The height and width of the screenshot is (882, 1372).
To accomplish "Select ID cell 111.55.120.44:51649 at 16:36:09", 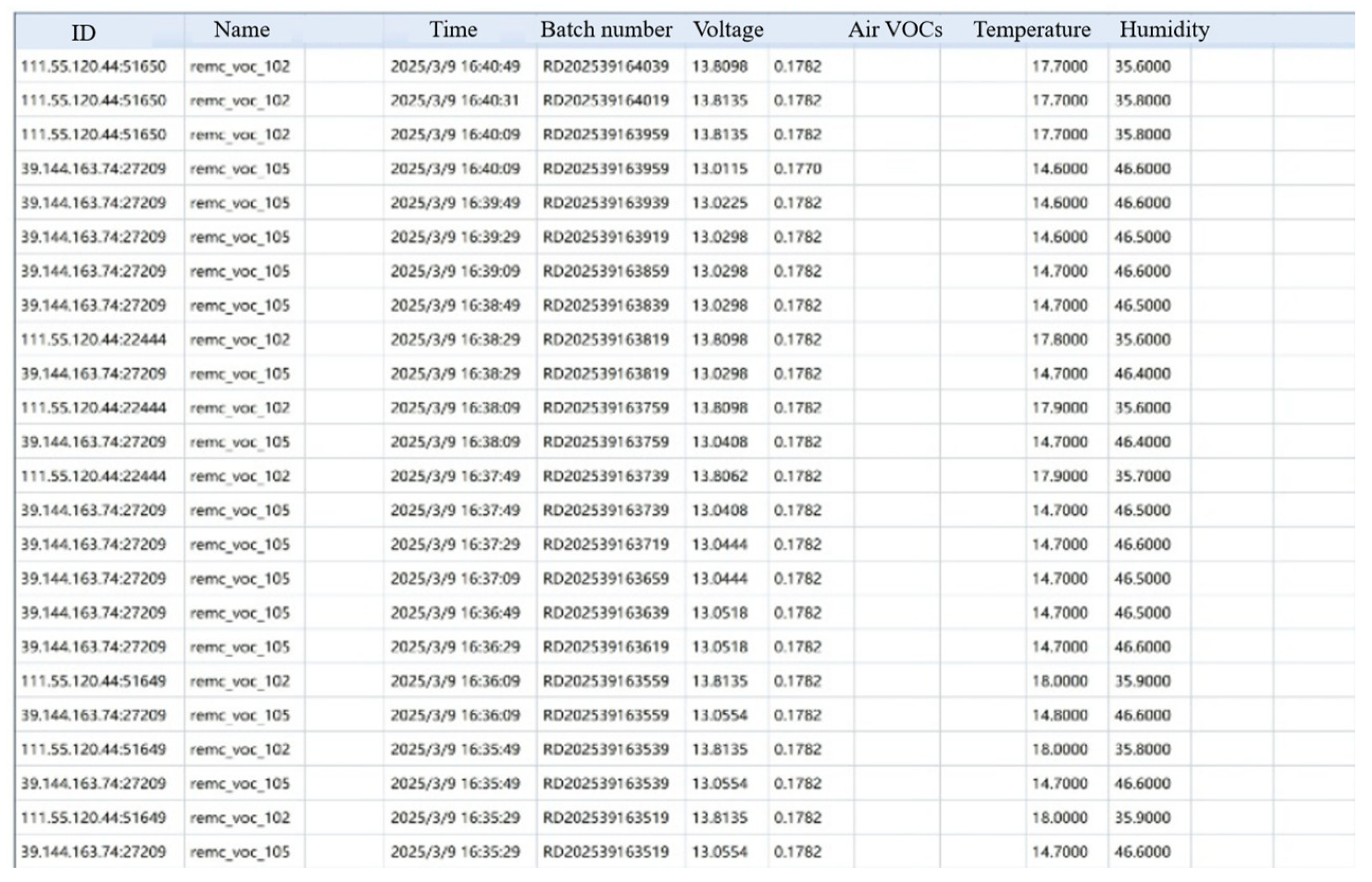I will tap(93, 681).
